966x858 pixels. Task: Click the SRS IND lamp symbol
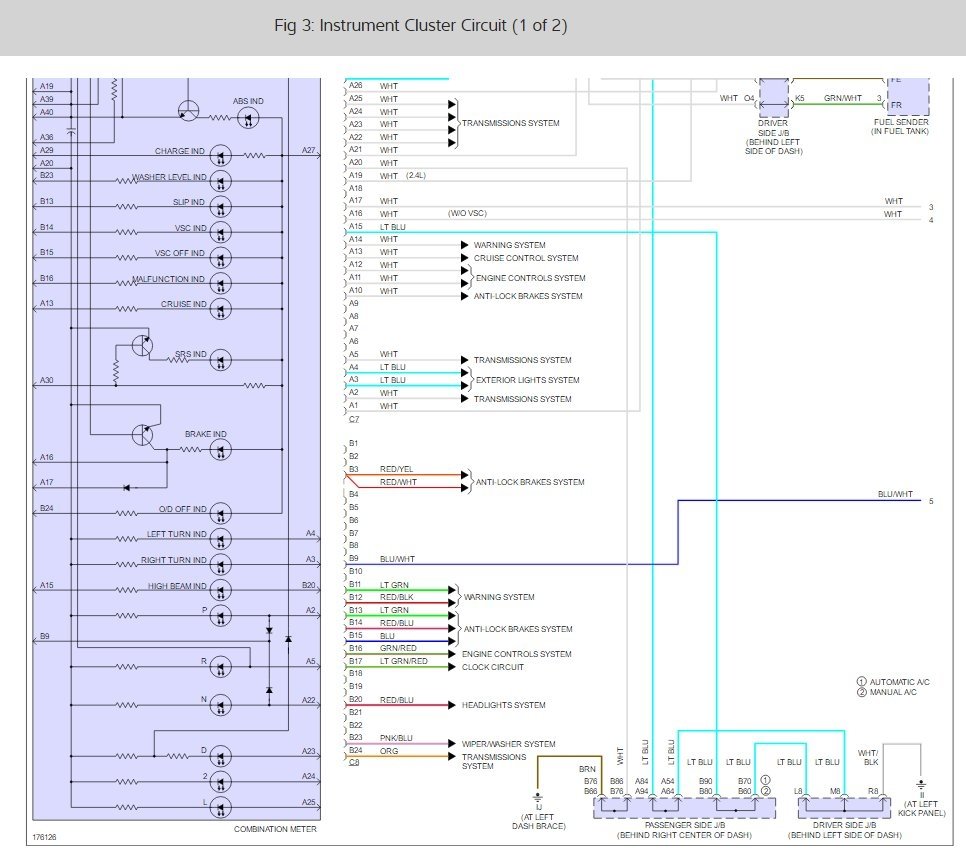pyautogui.click(x=221, y=360)
